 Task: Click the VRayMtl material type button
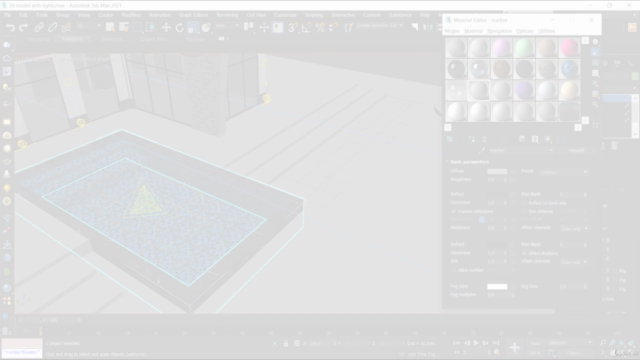click(576, 151)
